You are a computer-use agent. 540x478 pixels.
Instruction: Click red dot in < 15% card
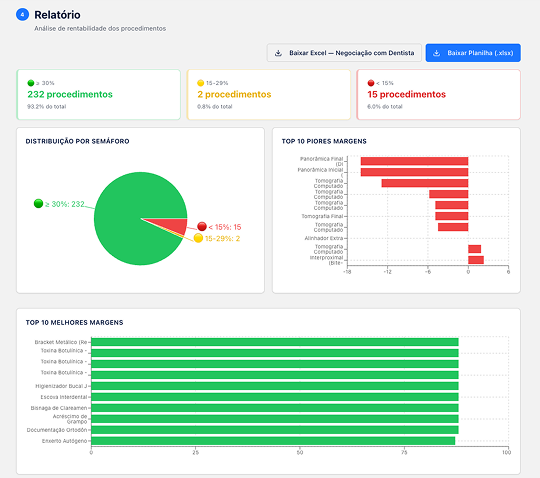point(371,83)
